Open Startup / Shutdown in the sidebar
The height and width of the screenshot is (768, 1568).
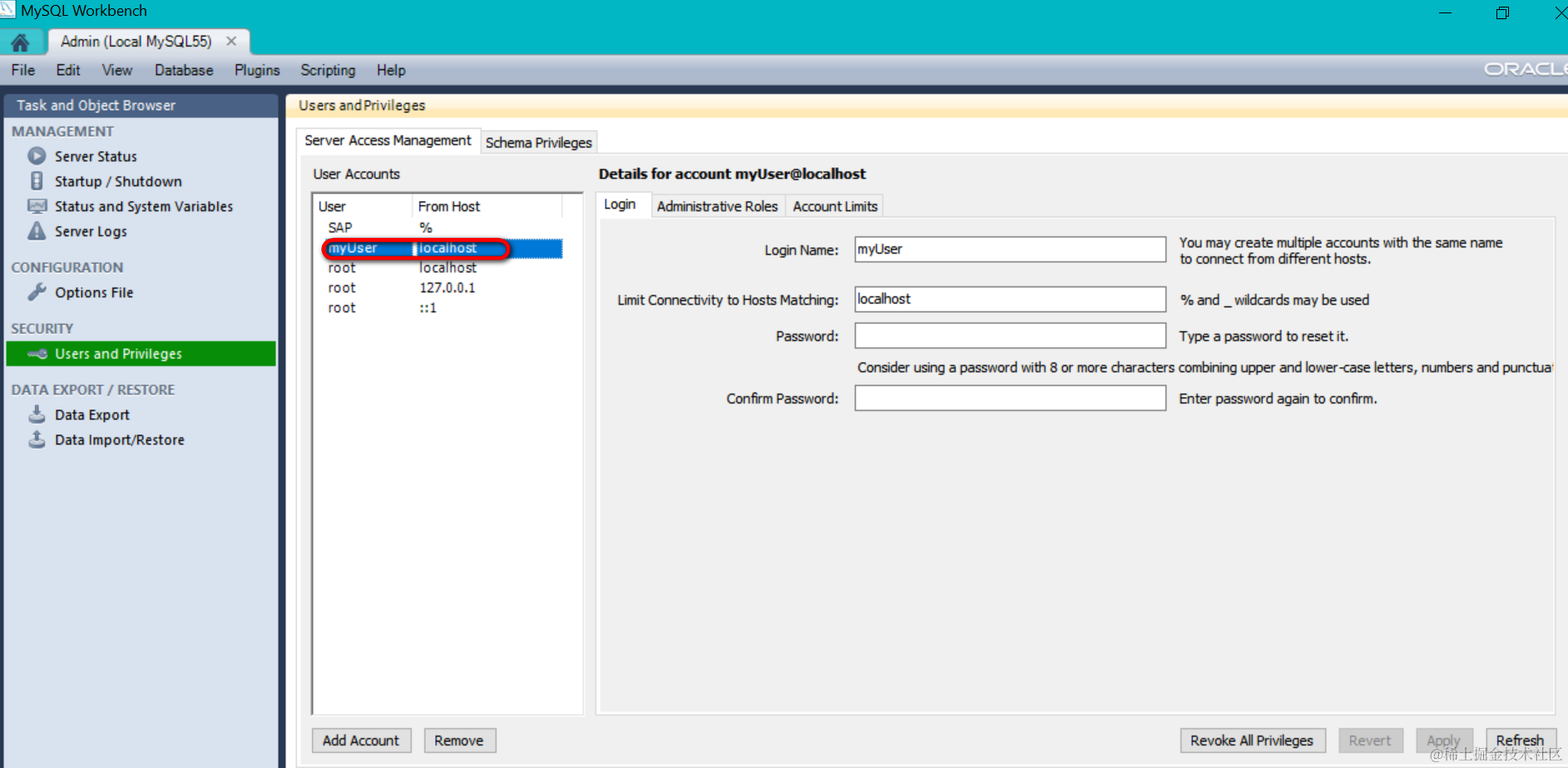coord(118,181)
